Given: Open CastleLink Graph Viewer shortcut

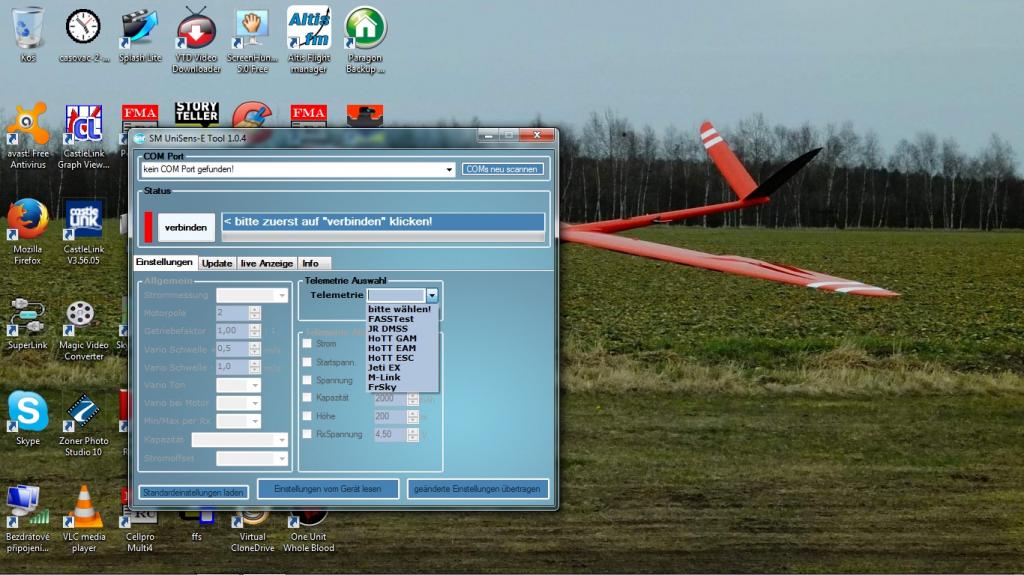Looking at the screenshot, I should 84,125.
